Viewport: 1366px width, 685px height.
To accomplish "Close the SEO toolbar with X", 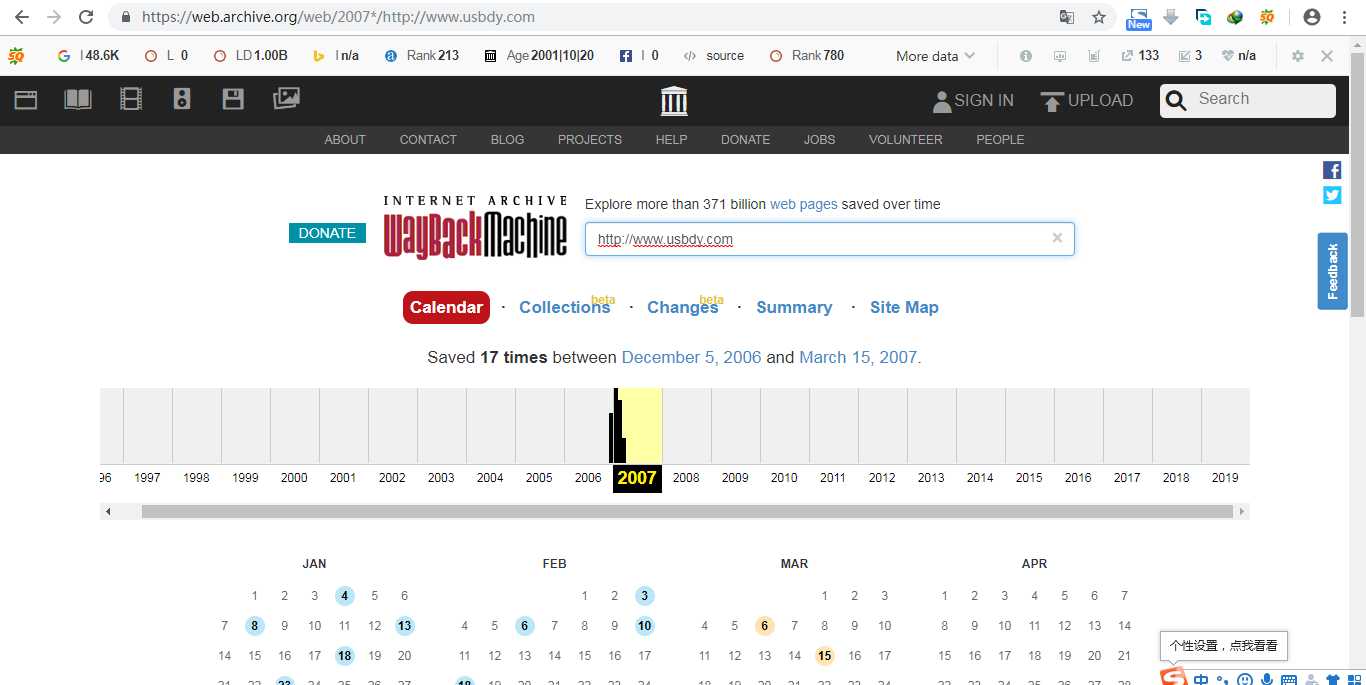I will (1327, 56).
